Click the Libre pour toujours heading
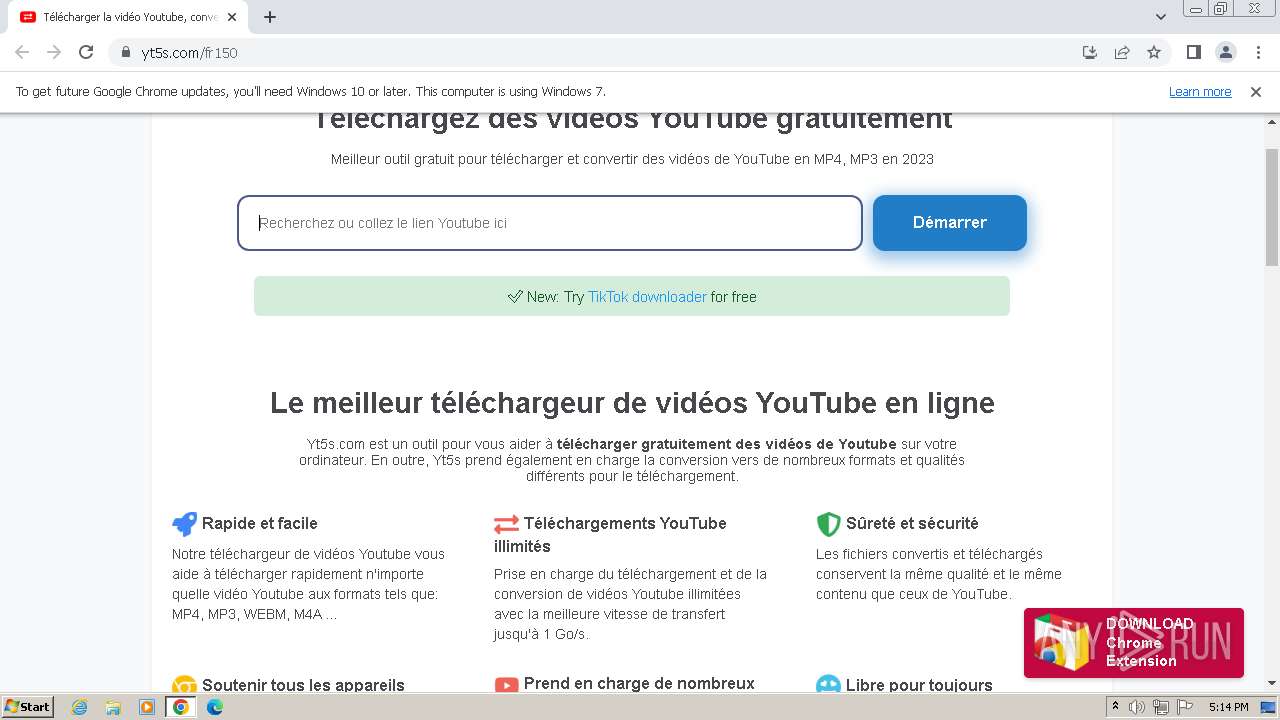Screen dimensions: 1280x720 pyautogui.click(x=919, y=685)
